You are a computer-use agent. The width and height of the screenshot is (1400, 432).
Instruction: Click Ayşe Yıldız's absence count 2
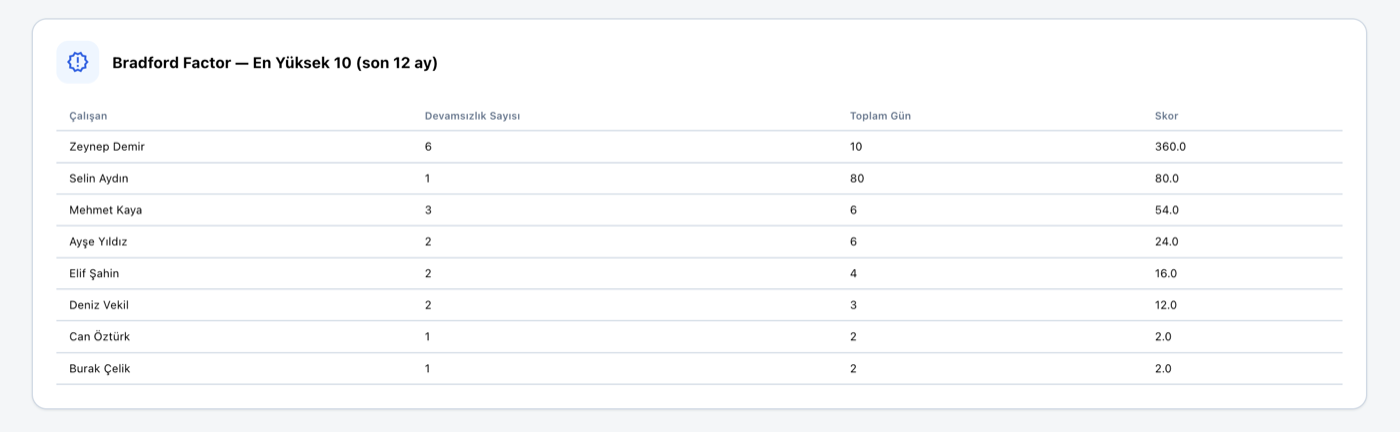coord(428,242)
